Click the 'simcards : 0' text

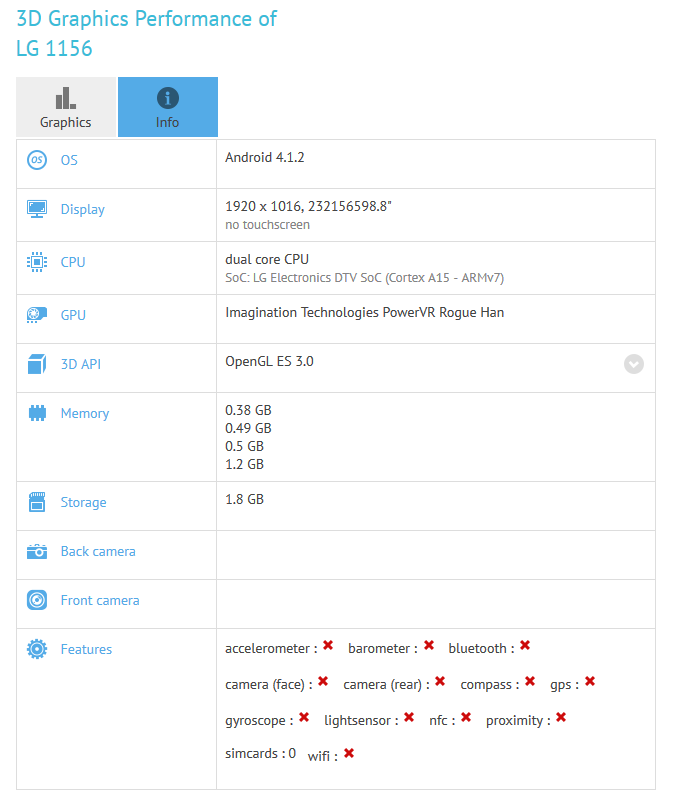coord(260,753)
